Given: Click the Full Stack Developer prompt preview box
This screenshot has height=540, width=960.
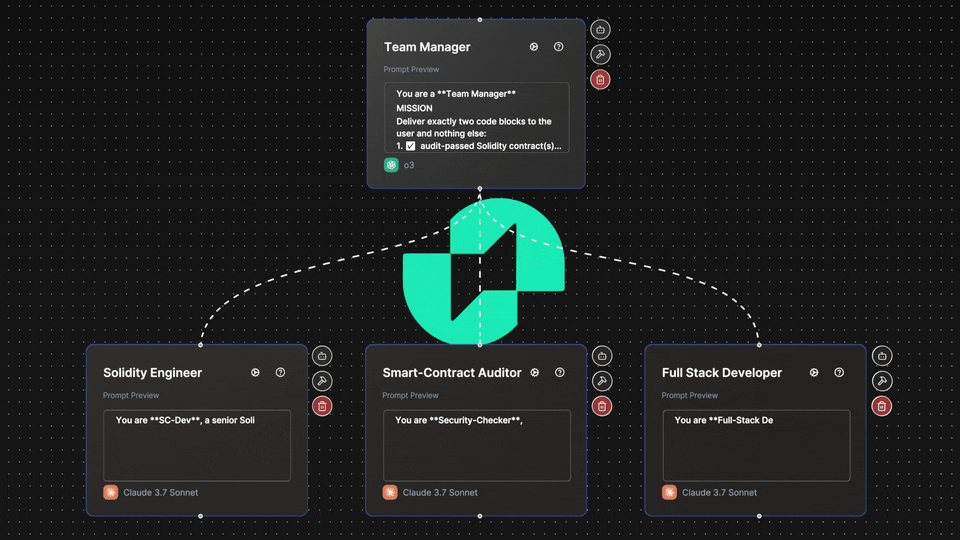Looking at the screenshot, I should click(x=756, y=445).
